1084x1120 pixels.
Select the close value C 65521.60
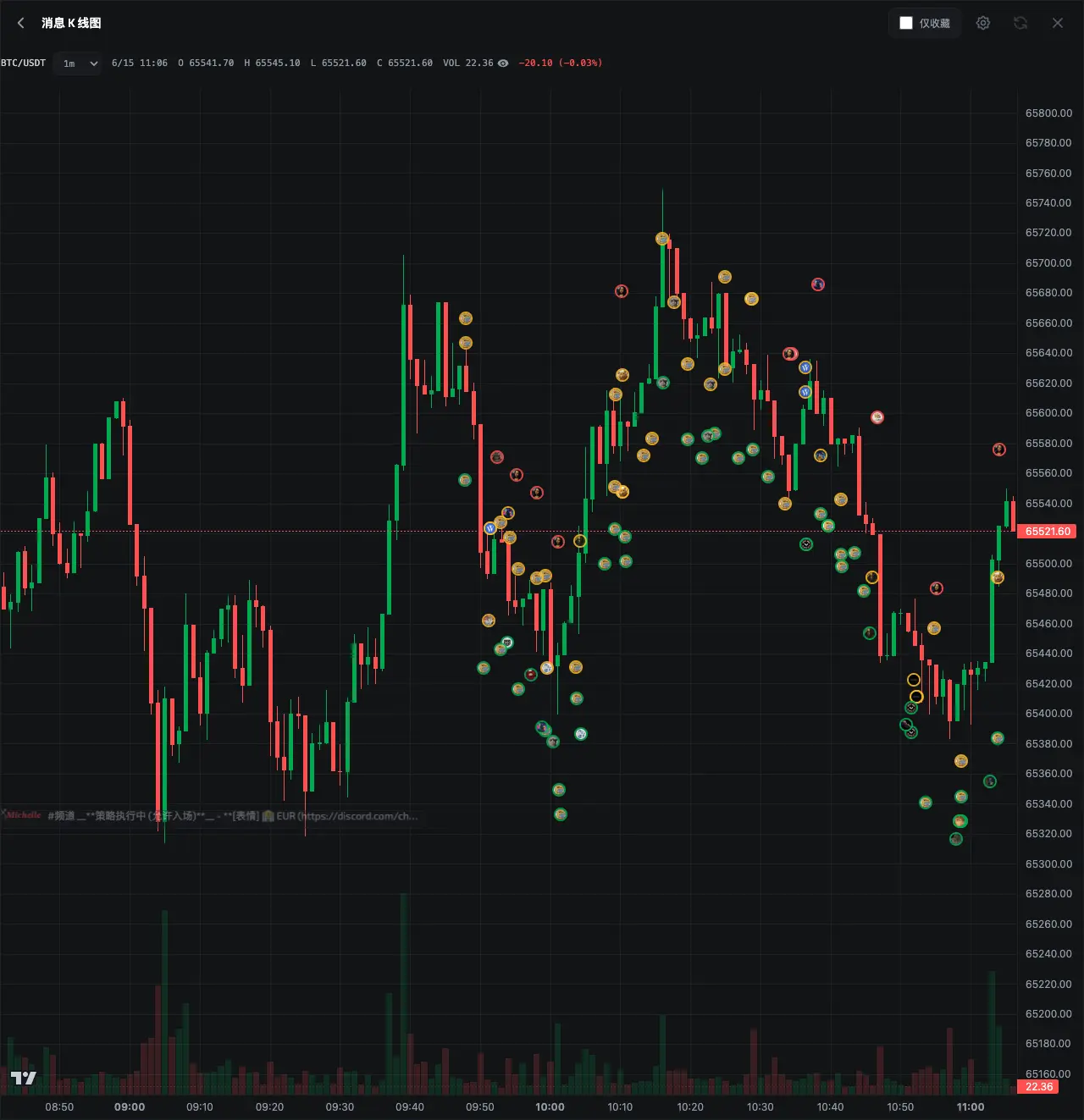coord(405,63)
